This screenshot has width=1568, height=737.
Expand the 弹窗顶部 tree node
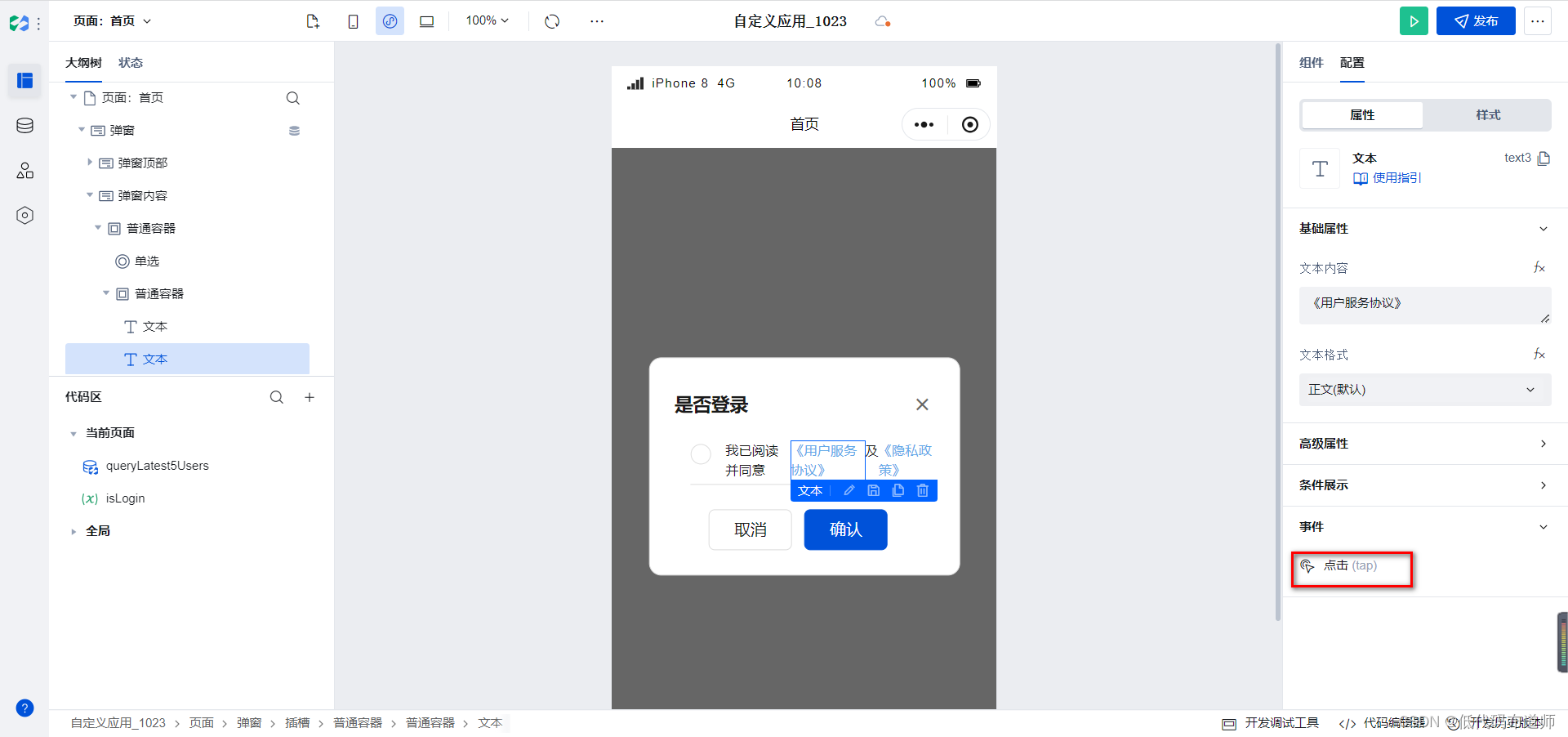90,163
